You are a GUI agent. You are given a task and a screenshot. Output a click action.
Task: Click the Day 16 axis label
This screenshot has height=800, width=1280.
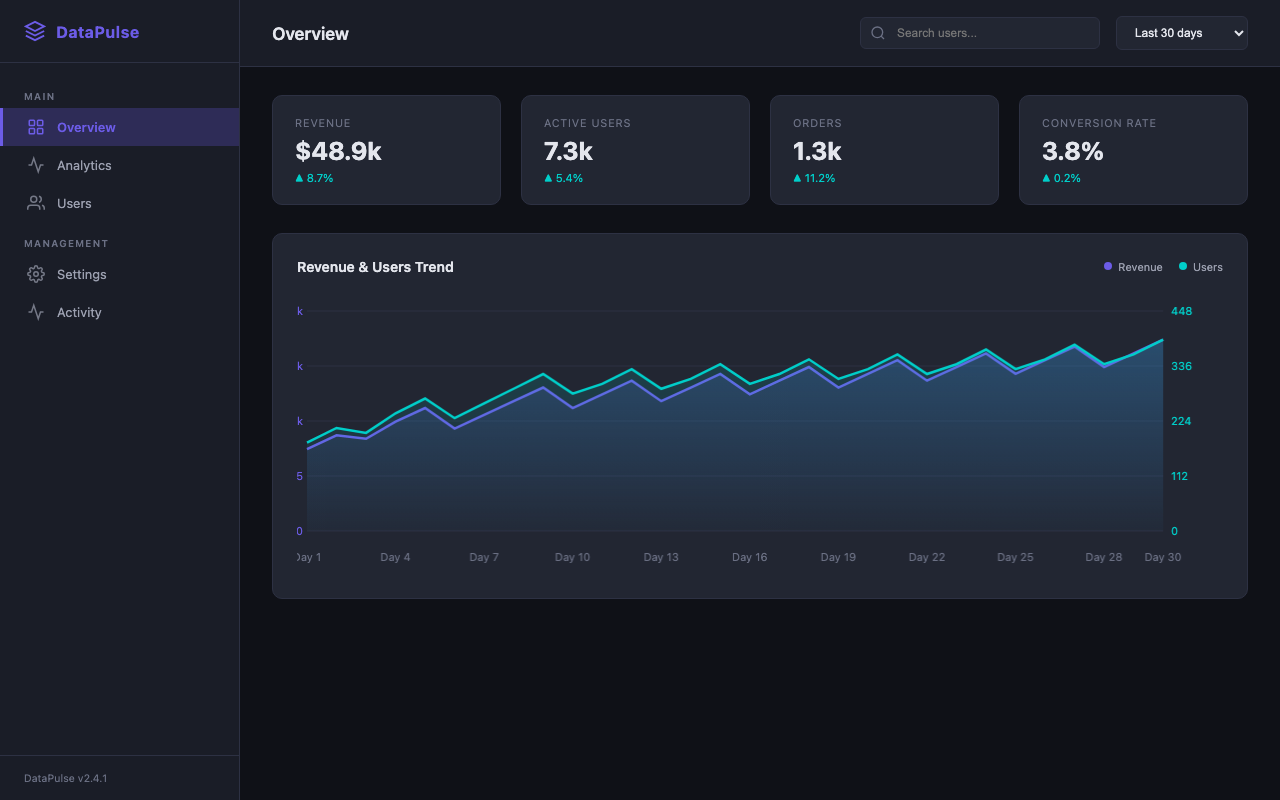749,557
